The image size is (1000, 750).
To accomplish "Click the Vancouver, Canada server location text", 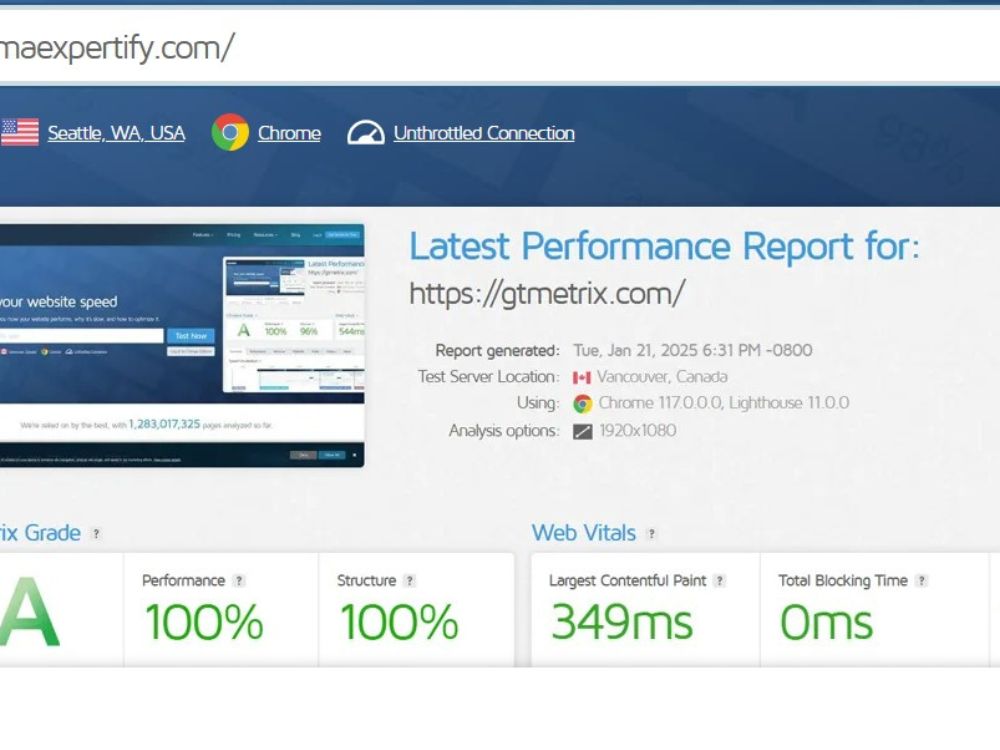I will coord(662,377).
